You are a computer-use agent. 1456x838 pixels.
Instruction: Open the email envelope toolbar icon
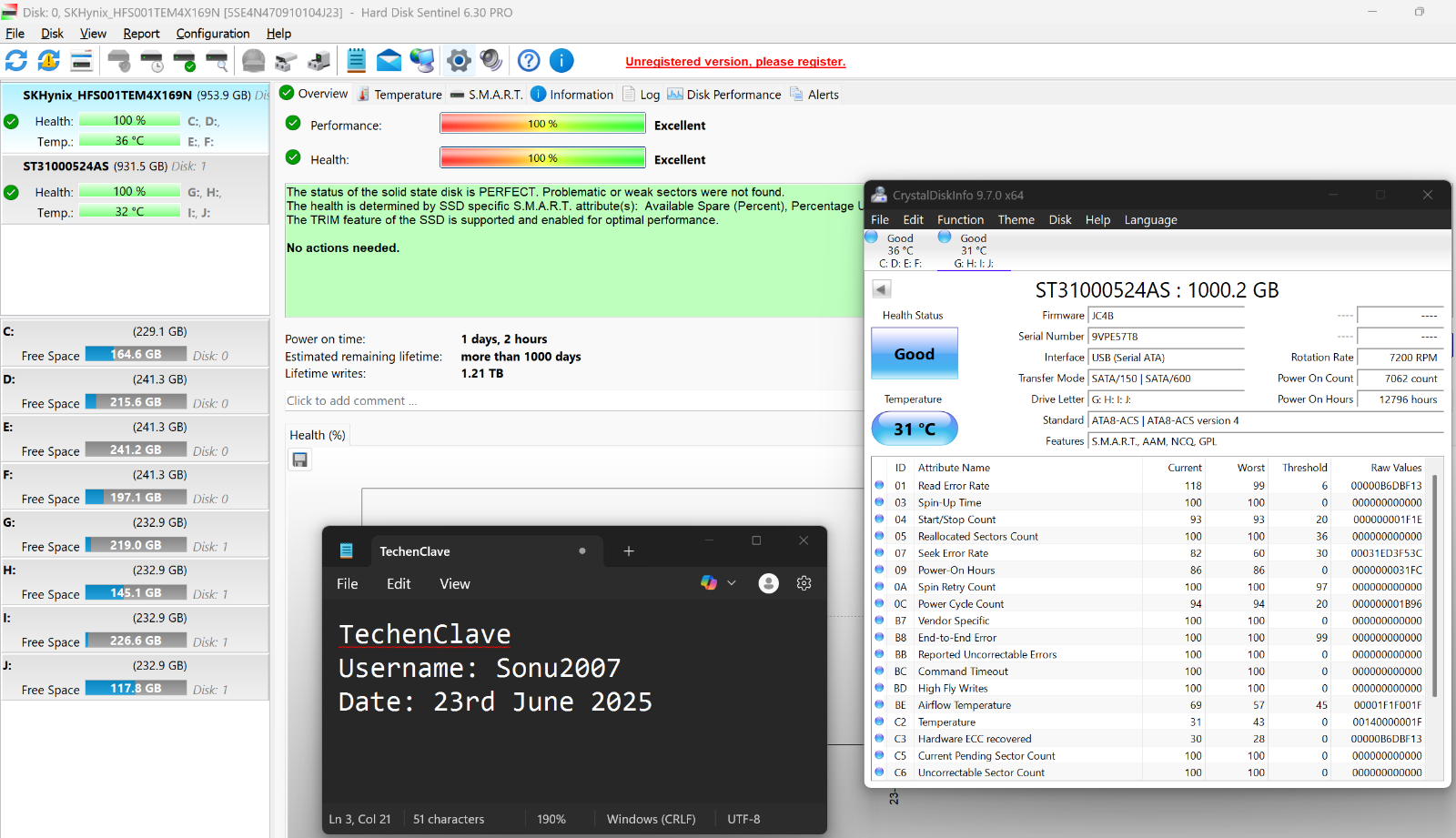[389, 61]
